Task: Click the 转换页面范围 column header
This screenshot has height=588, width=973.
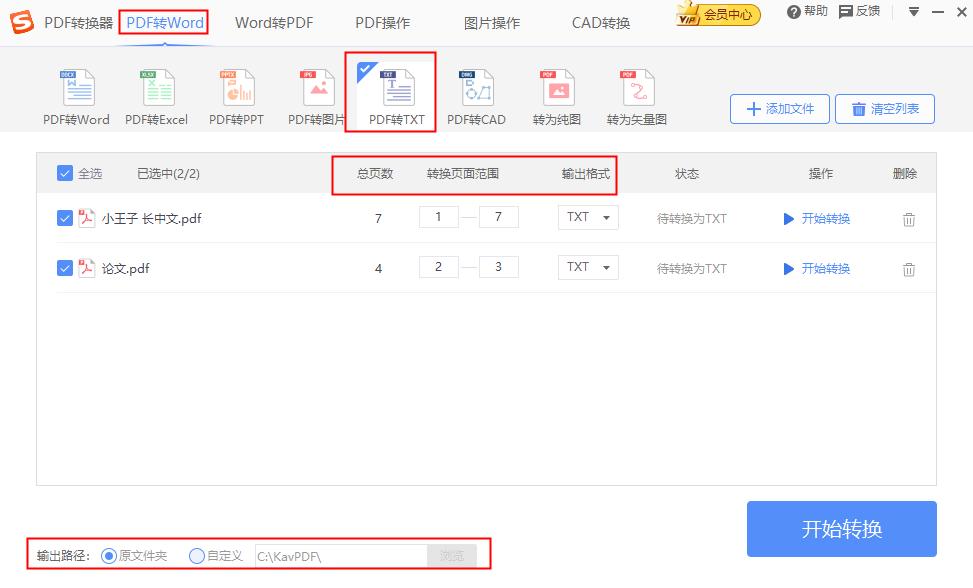Action: 463,174
